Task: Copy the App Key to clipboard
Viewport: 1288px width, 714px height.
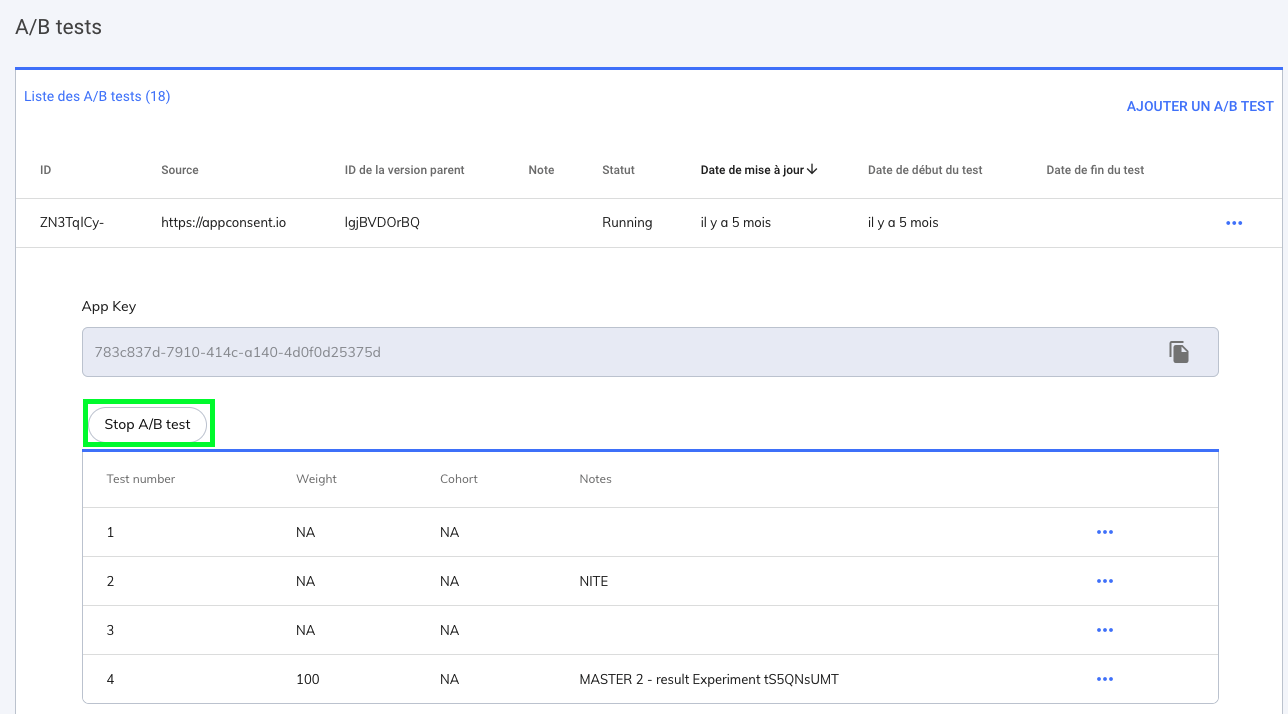Action: (1179, 352)
